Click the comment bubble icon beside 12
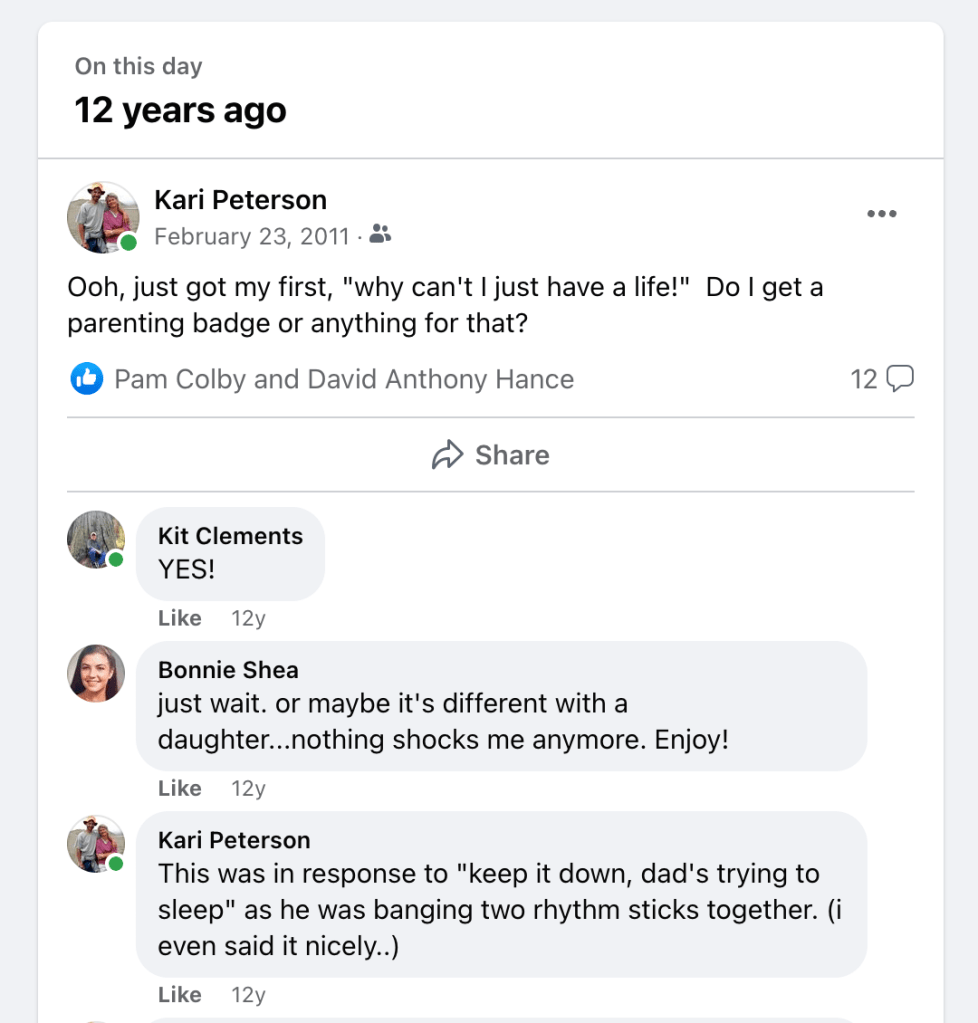The image size is (978, 1023). click(900, 379)
